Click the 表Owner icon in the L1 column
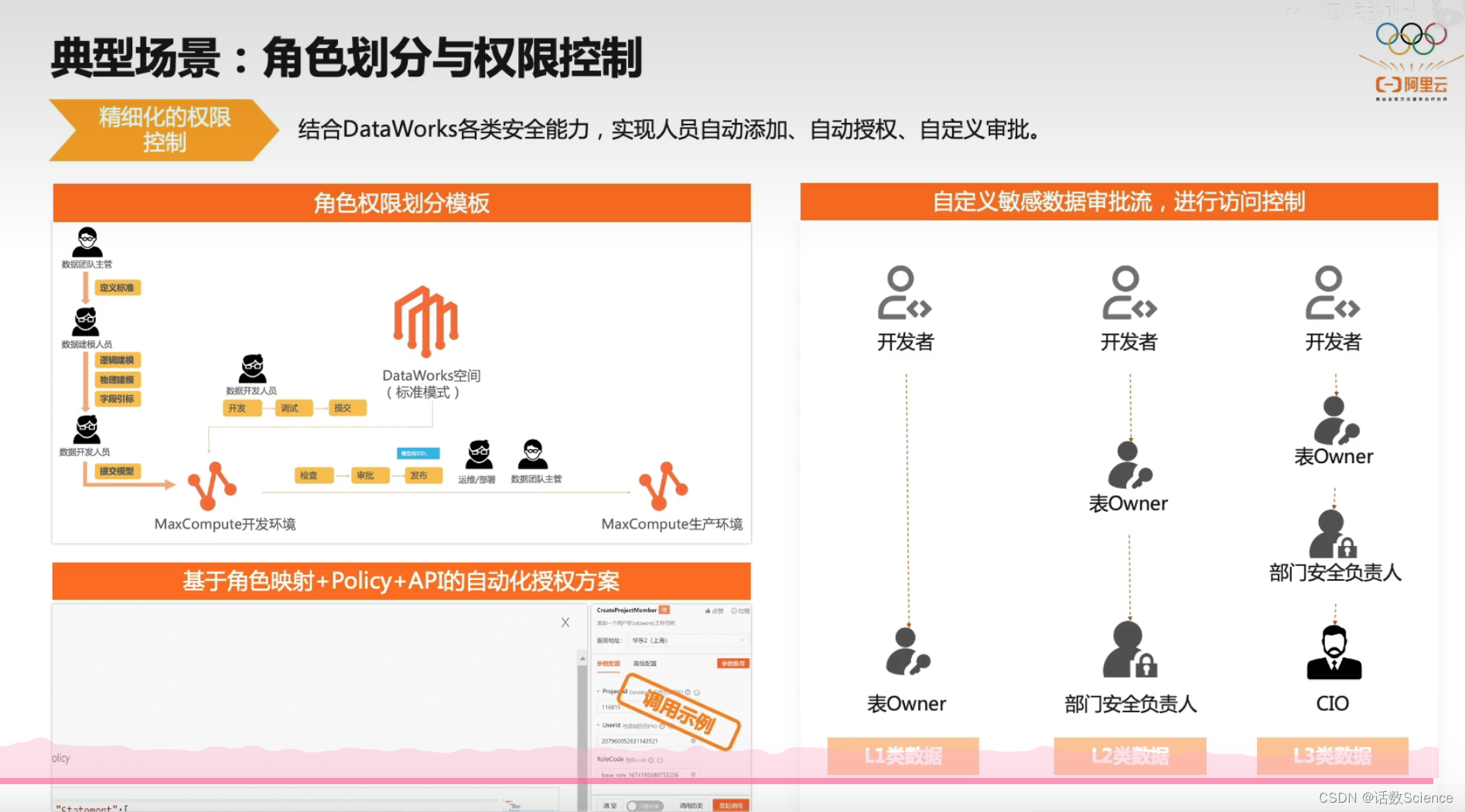The image size is (1465, 812). [907, 651]
